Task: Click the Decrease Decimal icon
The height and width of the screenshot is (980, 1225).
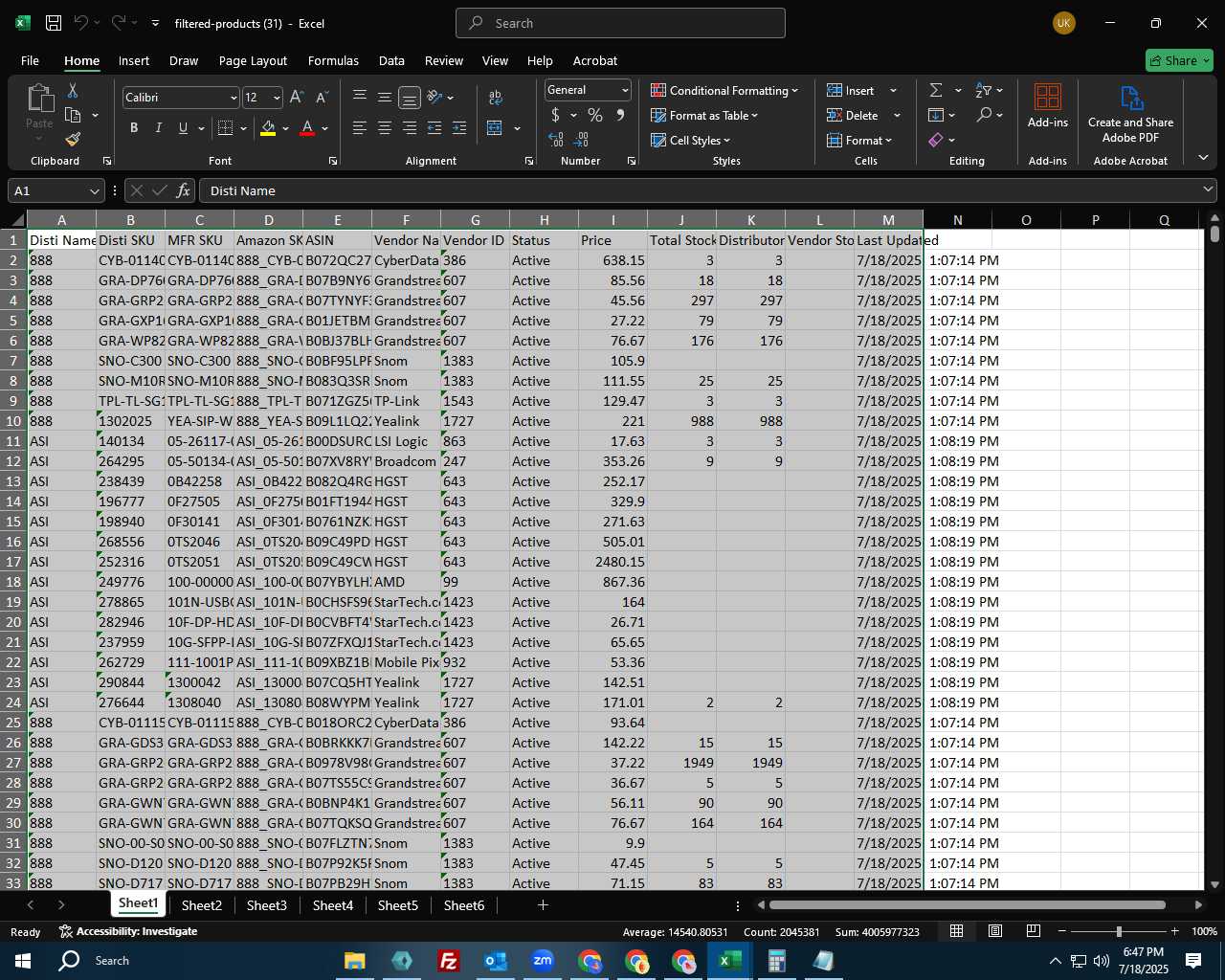Action: click(x=582, y=140)
